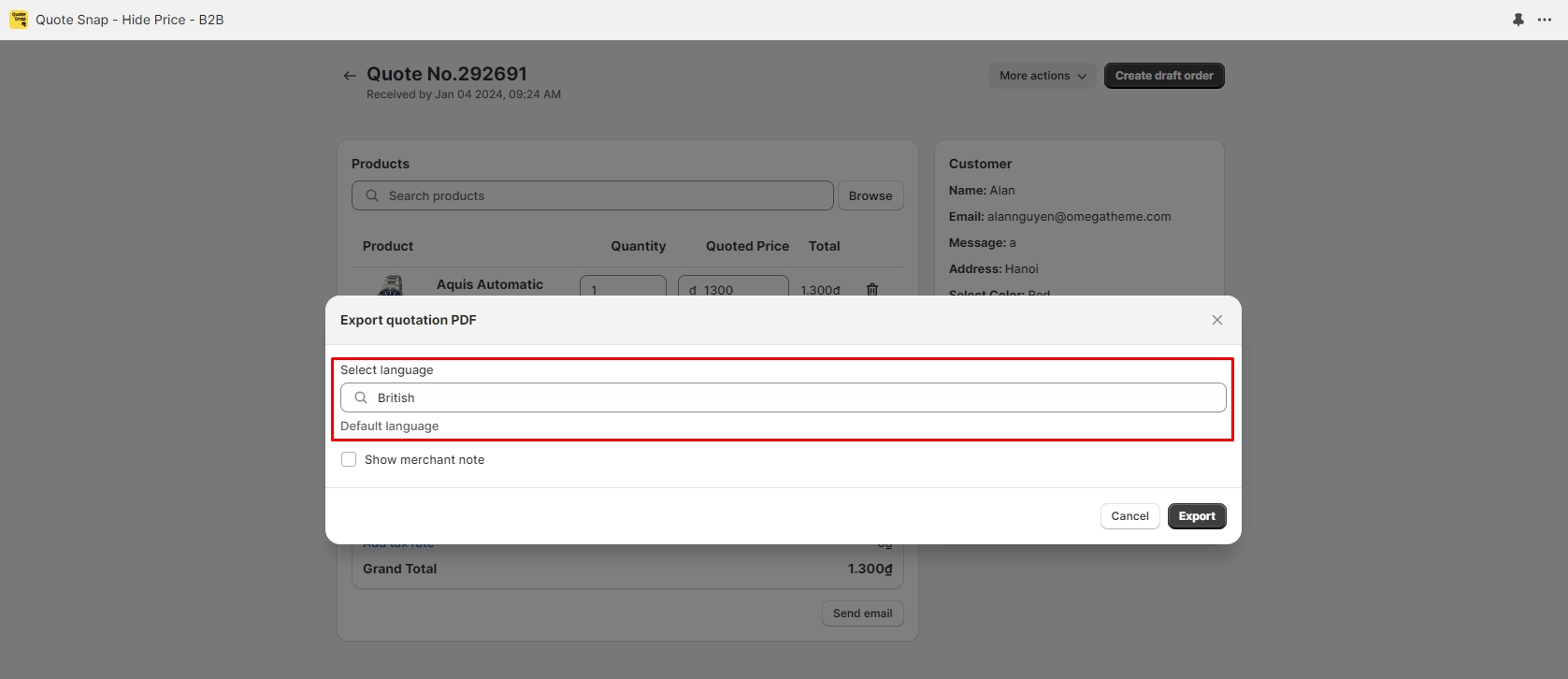The height and width of the screenshot is (679, 1568).
Task: Close the Export quotation PDF dialog
Action: point(1216,320)
